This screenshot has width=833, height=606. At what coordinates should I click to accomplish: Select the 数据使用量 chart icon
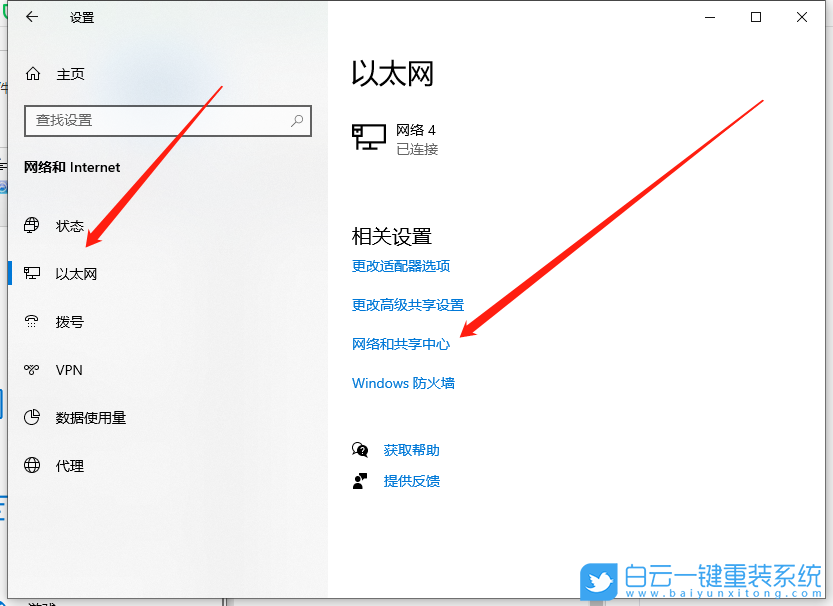point(32,417)
